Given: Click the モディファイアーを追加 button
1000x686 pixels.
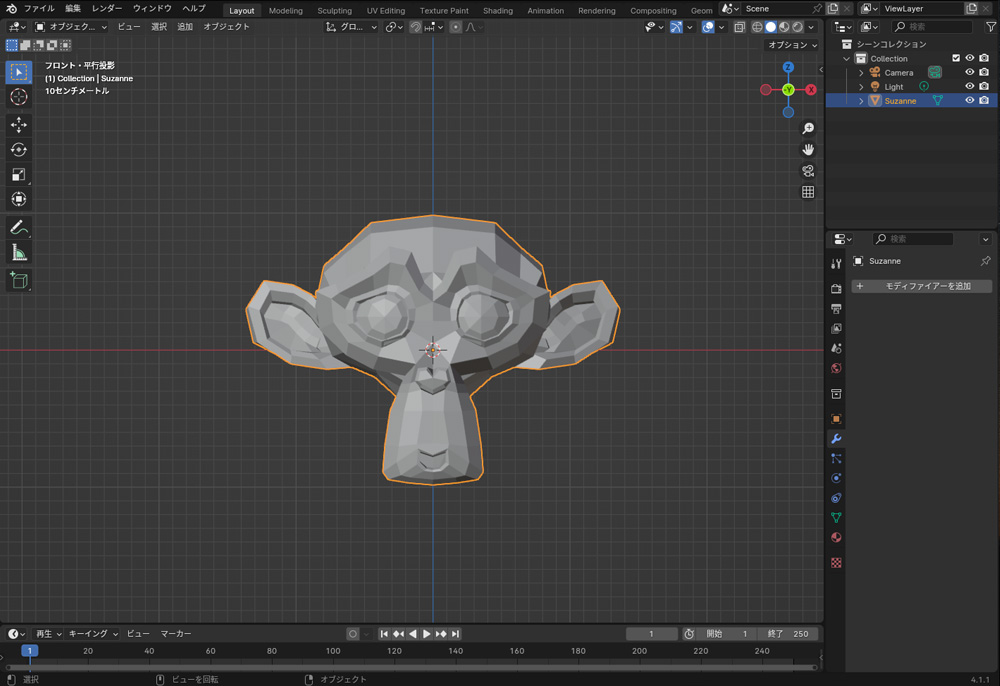Looking at the screenshot, I should pos(921,286).
